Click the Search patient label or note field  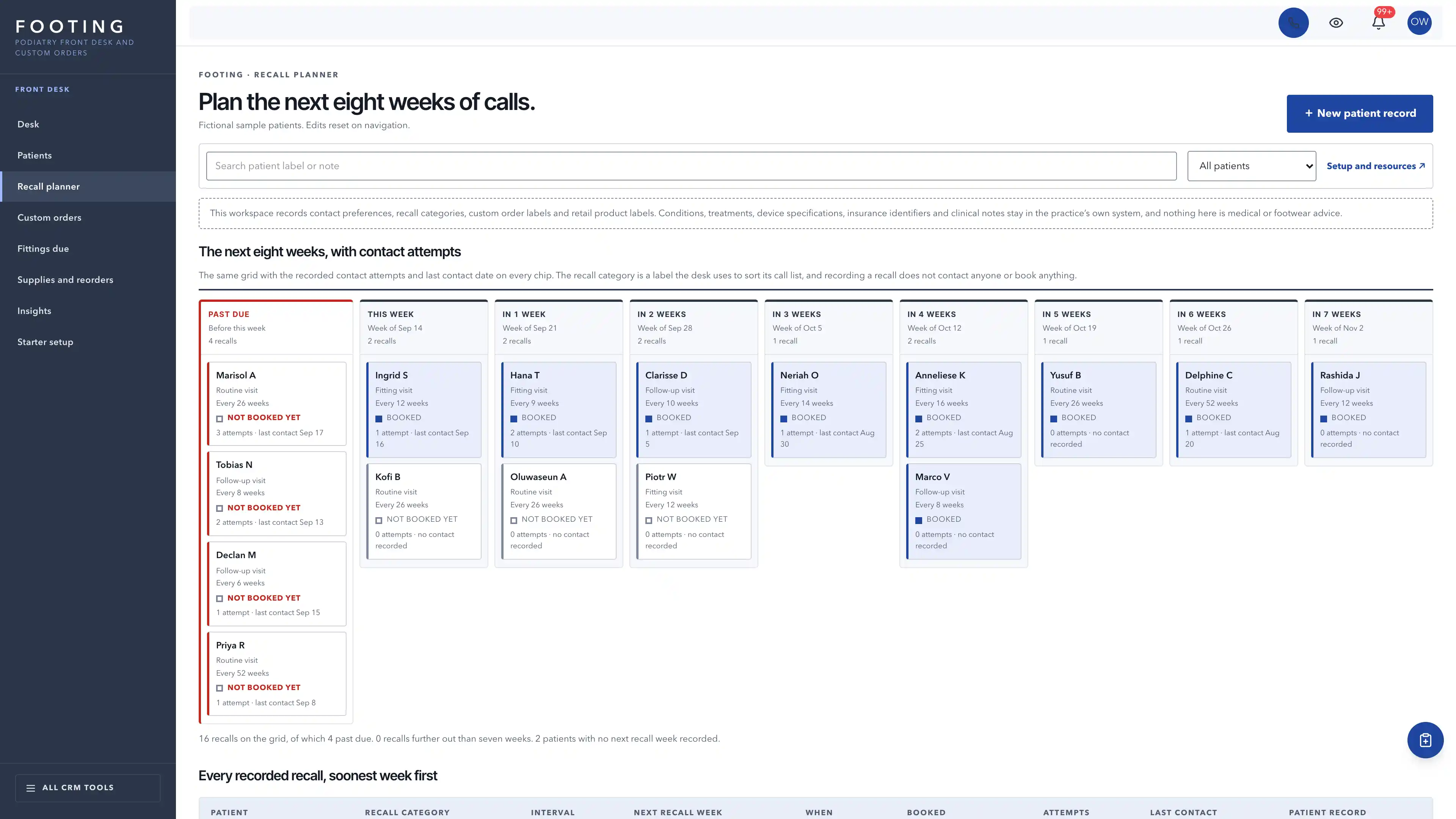pyautogui.click(x=691, y=166)
